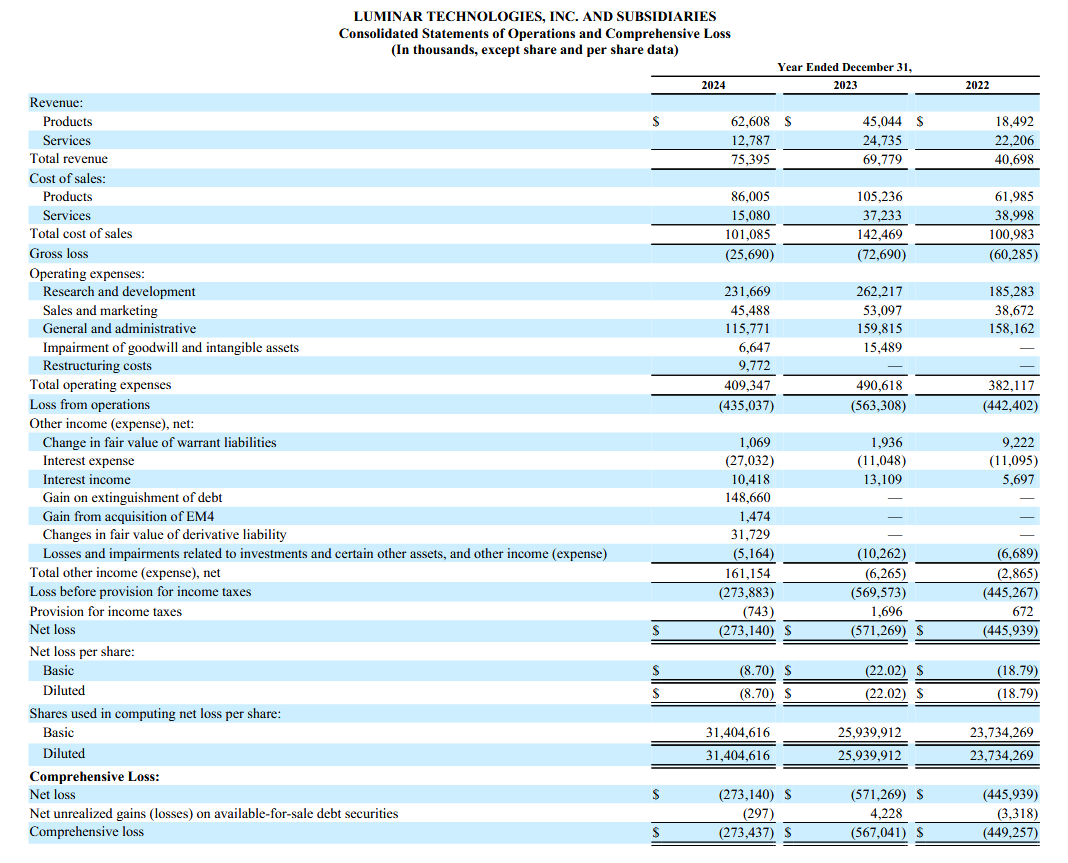Image resolution: width=1068 pixels, height=863 pixels.
Task: Select services revenue value 24,735
Action: point(882,140)
